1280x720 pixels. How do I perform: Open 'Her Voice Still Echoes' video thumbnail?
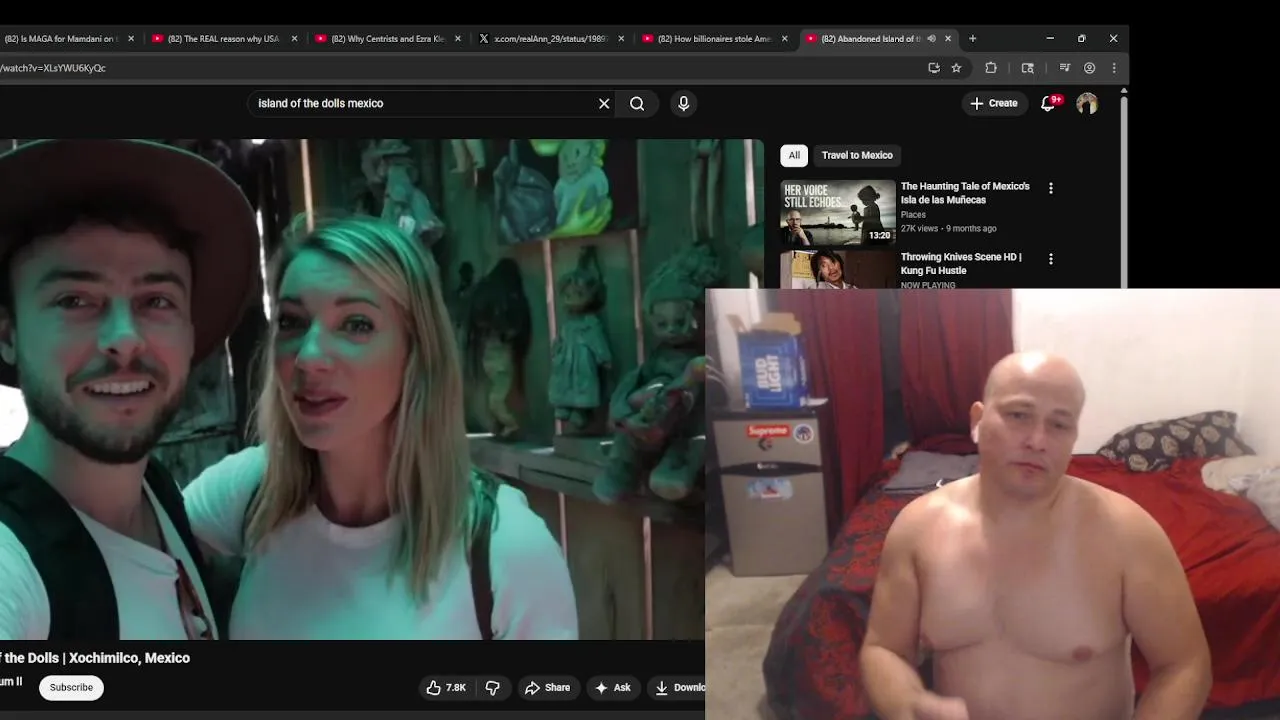pyautogui.click(x=838, y=212)
